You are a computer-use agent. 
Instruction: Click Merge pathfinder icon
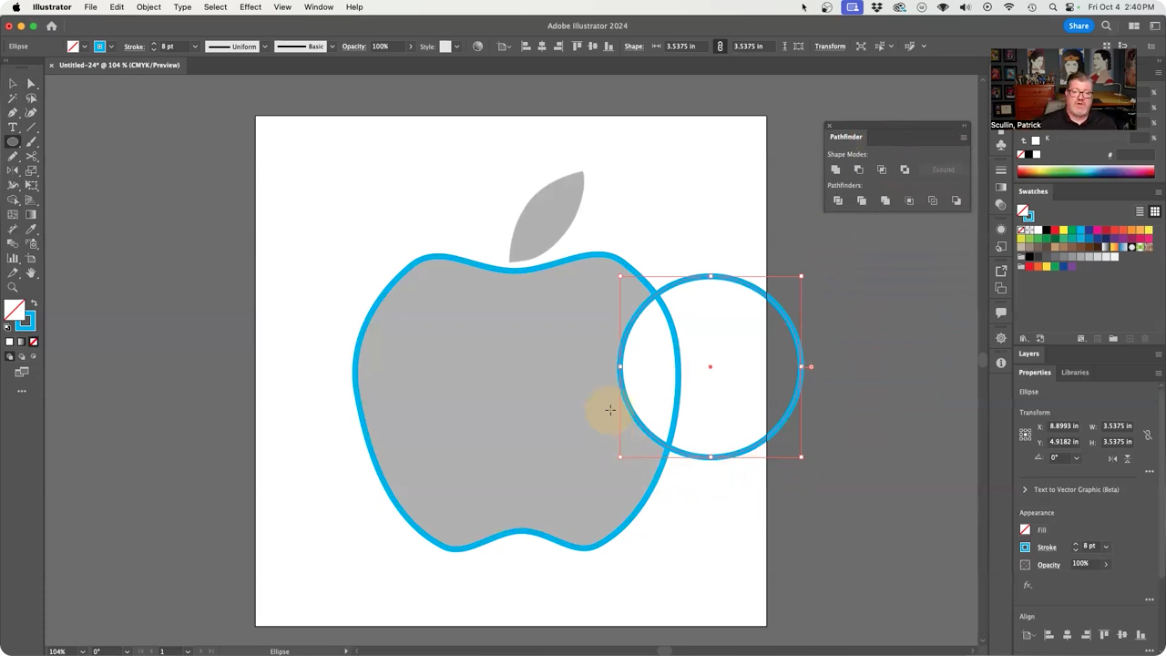[885, 201]
